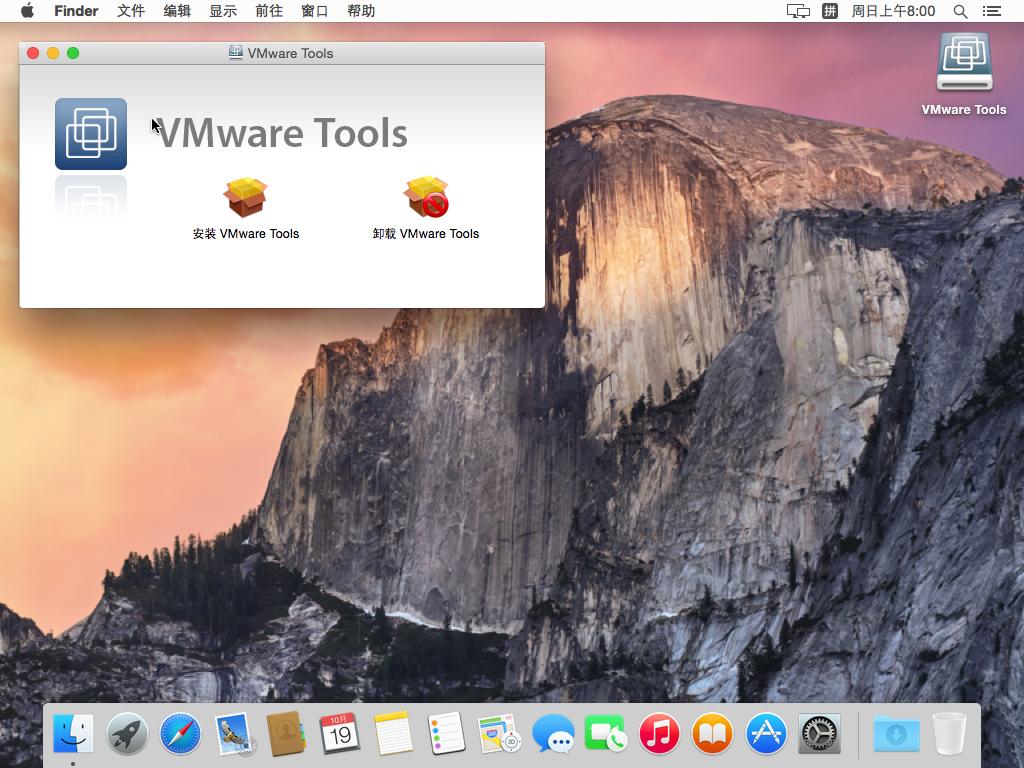1024x768 pixels.
Task: Open the 卸载 VMware Tools uninstaller package
Action: 426,198
